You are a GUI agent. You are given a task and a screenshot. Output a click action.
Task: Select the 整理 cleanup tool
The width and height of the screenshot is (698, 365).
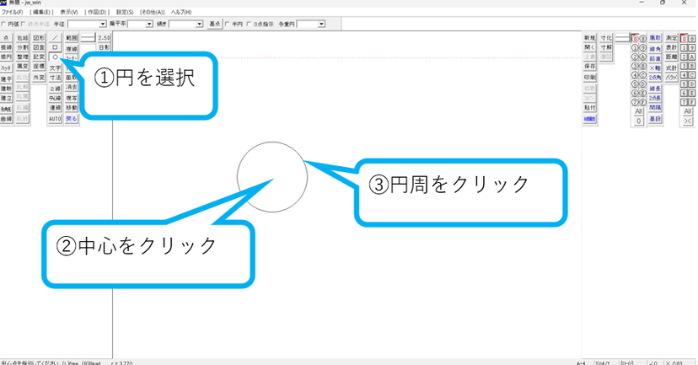point(23,57)
